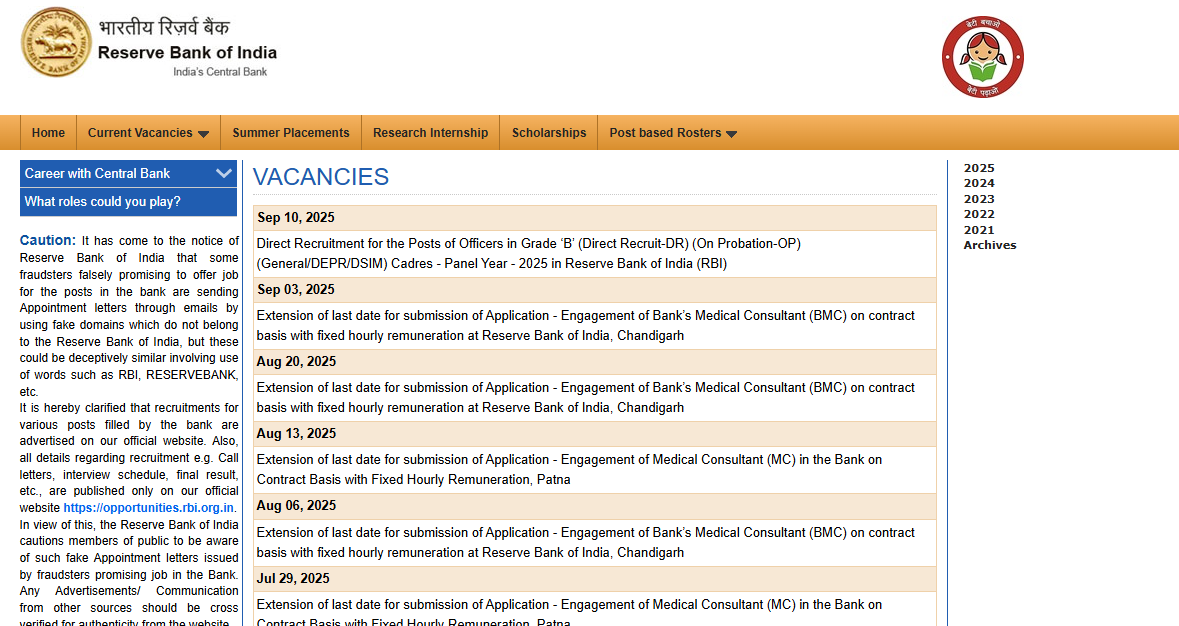Select 2022 in the year sidebar
This screenshot has height=626, width=1179.
pos(977,214)
